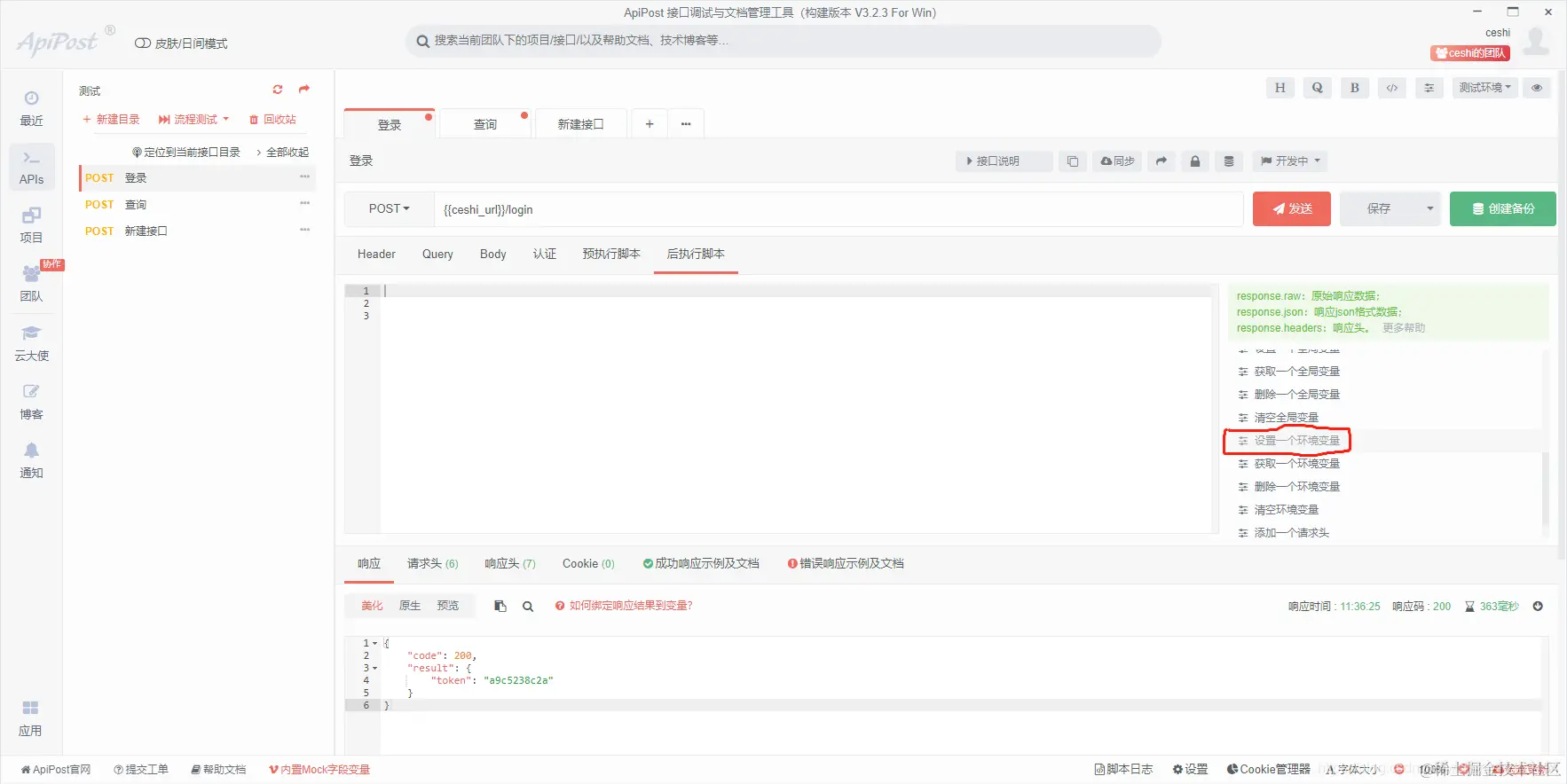The width and height of the screenshot is (1567, 784).
Task: Open more options for 查询 tree row
Action: click(304, 204)
